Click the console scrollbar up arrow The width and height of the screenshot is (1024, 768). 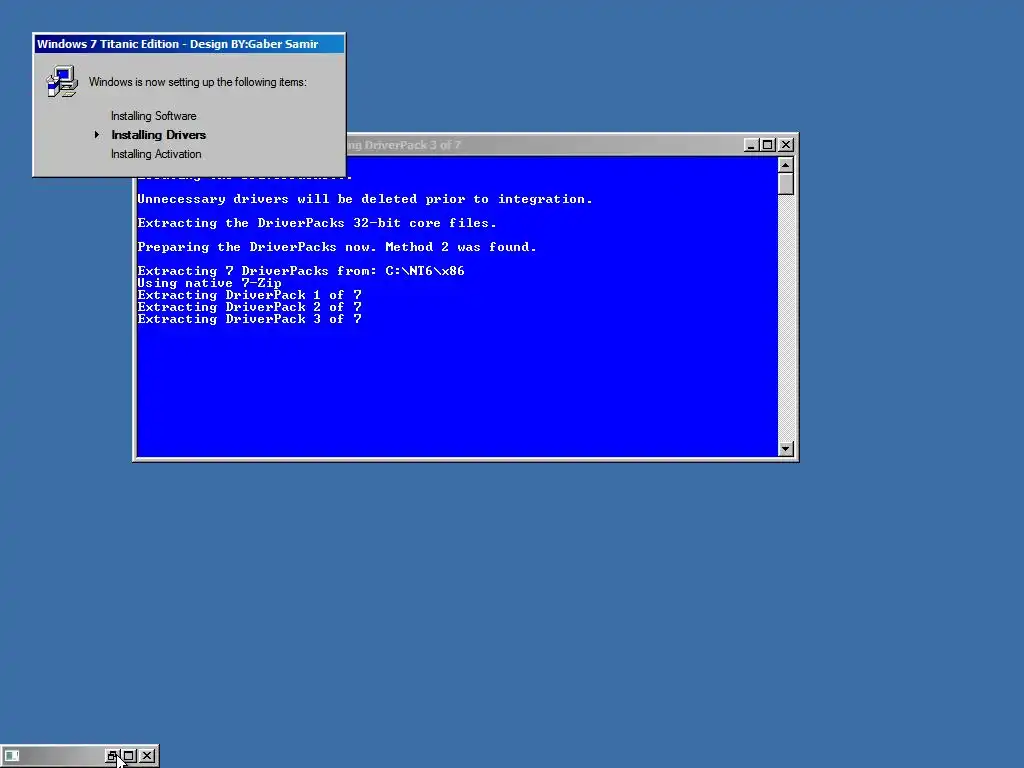tap(786, 165)
